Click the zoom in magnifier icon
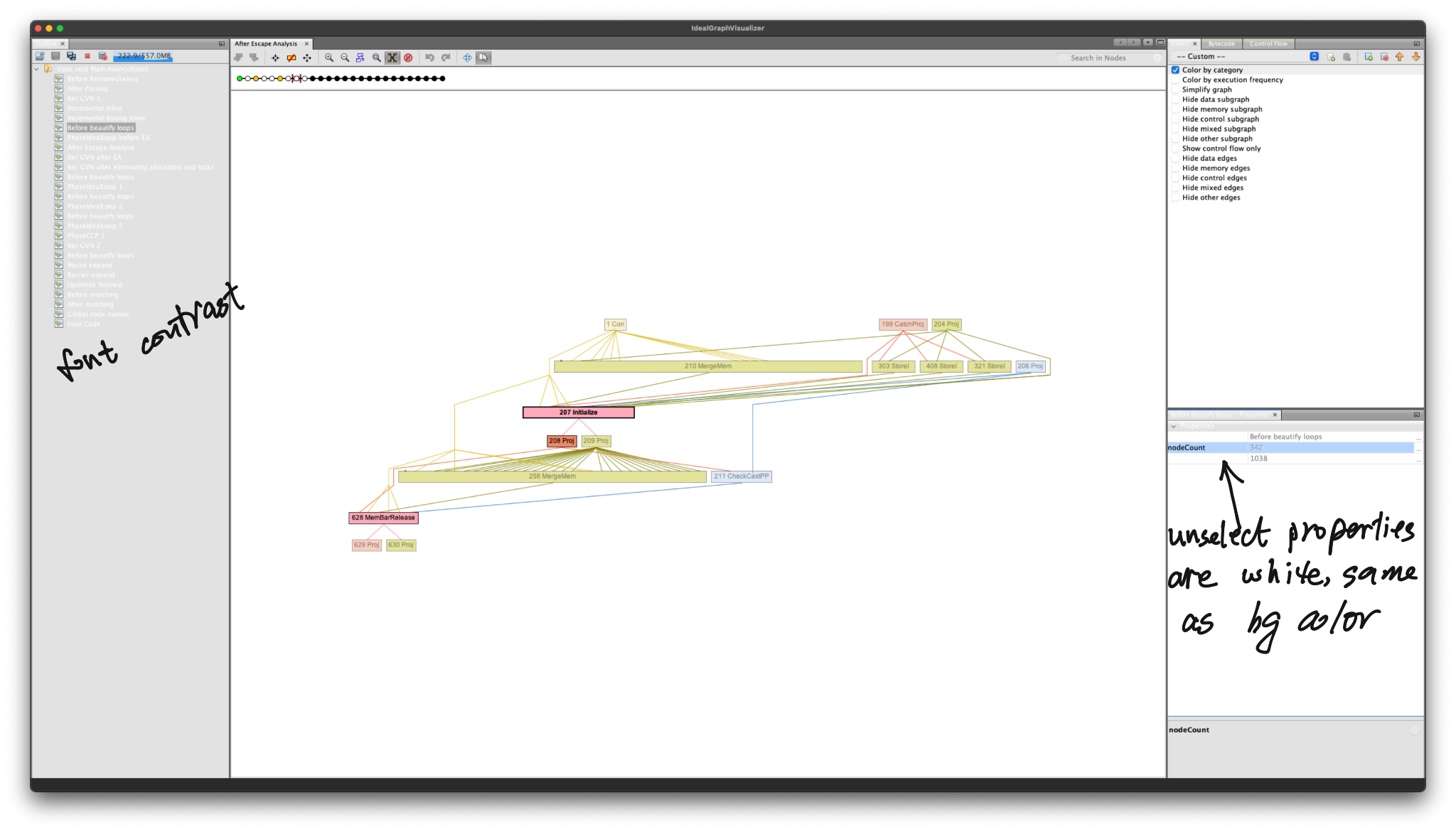1456x832 pixels. (x=328, y=58)
